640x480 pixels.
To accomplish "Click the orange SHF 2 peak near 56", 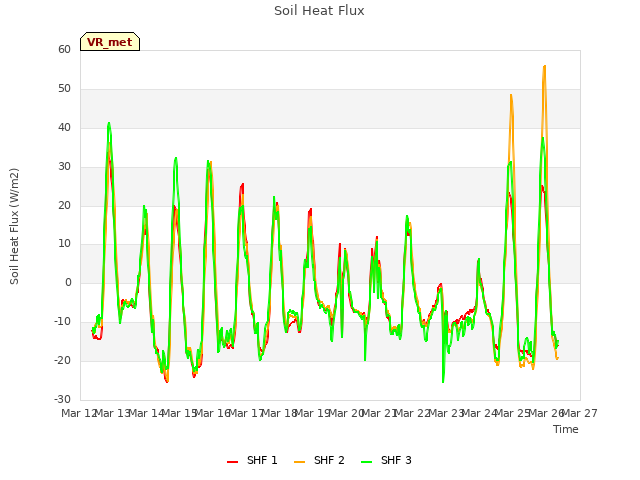I will tap(544, 66).
